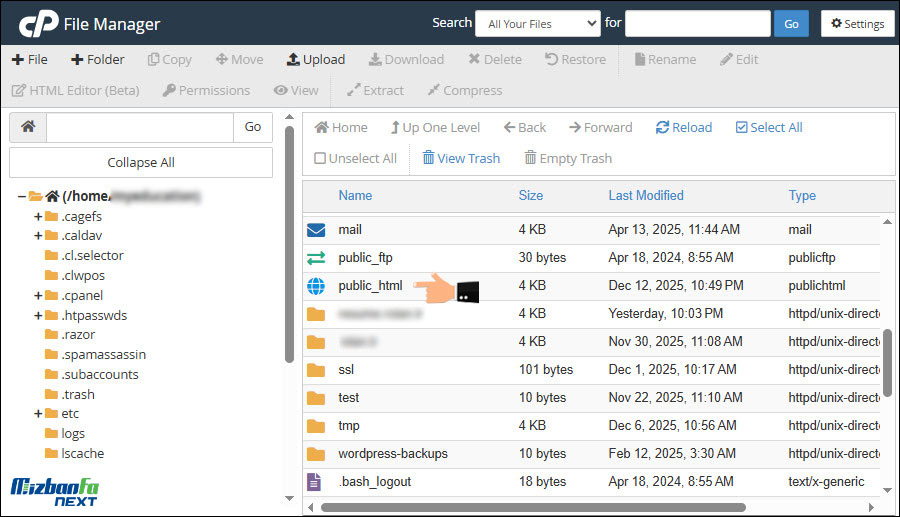Collapse the home root tree node
Screen dimensions: 900x517
pos(21,197)
